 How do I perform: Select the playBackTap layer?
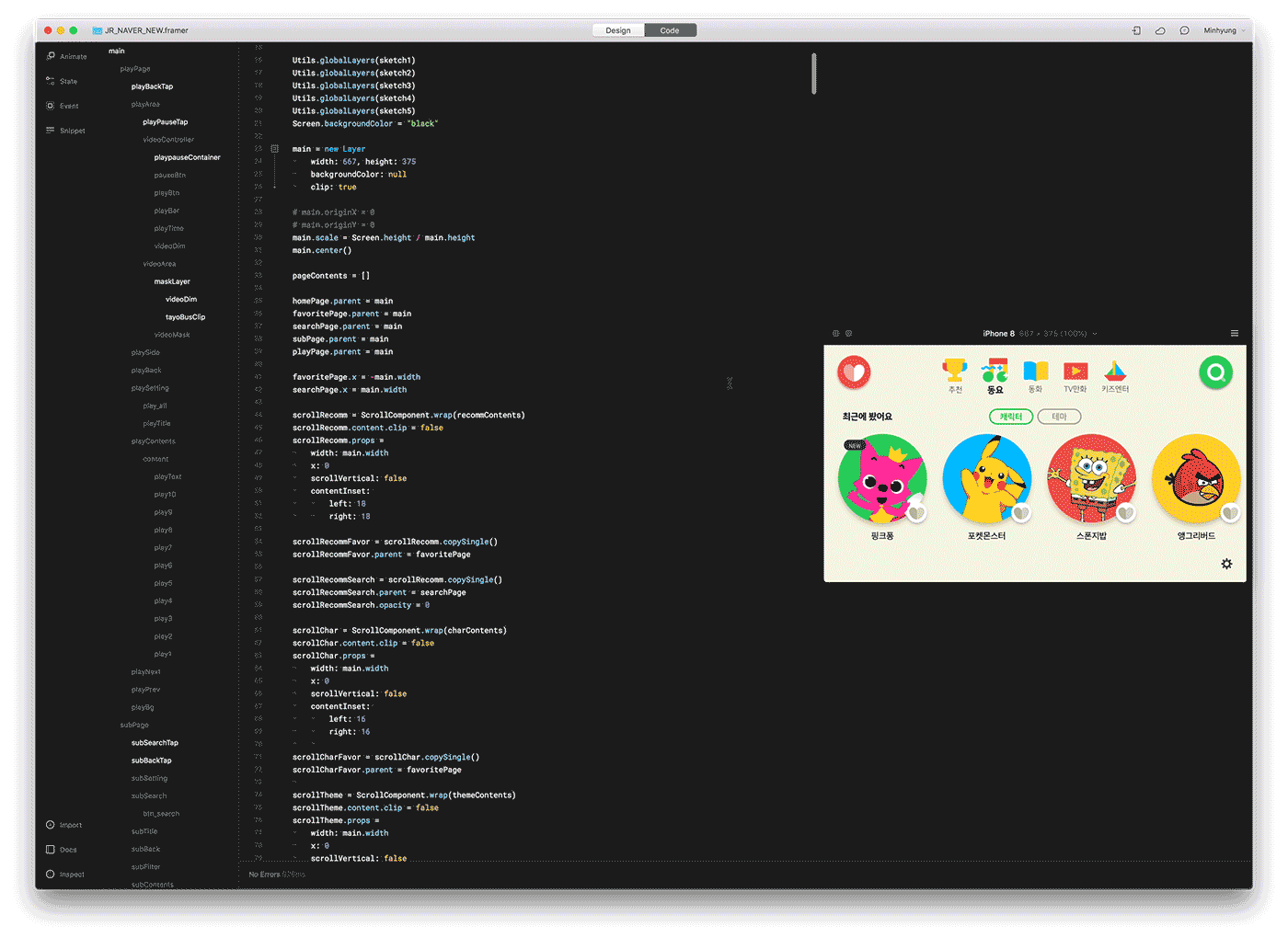coord(152,86)
